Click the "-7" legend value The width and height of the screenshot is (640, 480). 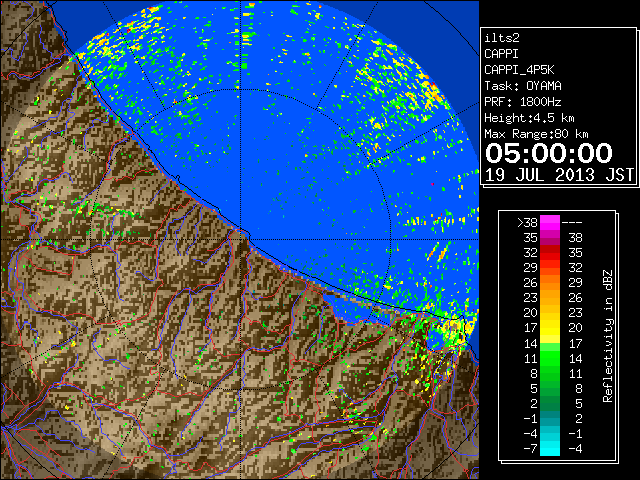530,449
